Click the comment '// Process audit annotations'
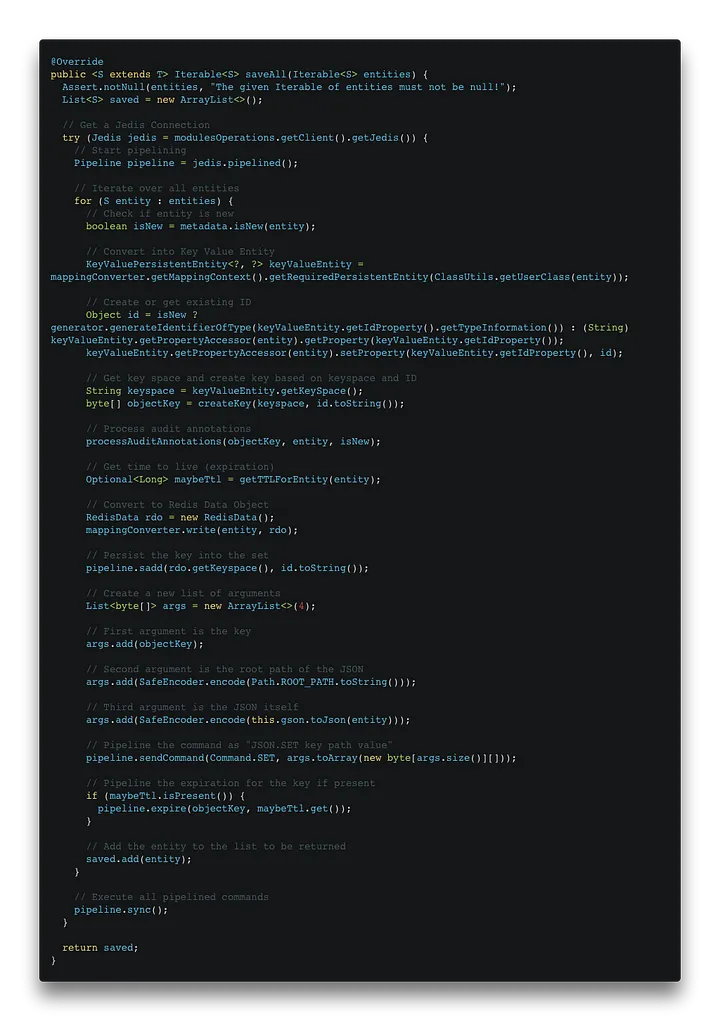This screenshot has width=720, height=1021. click(x=169, y=429)
